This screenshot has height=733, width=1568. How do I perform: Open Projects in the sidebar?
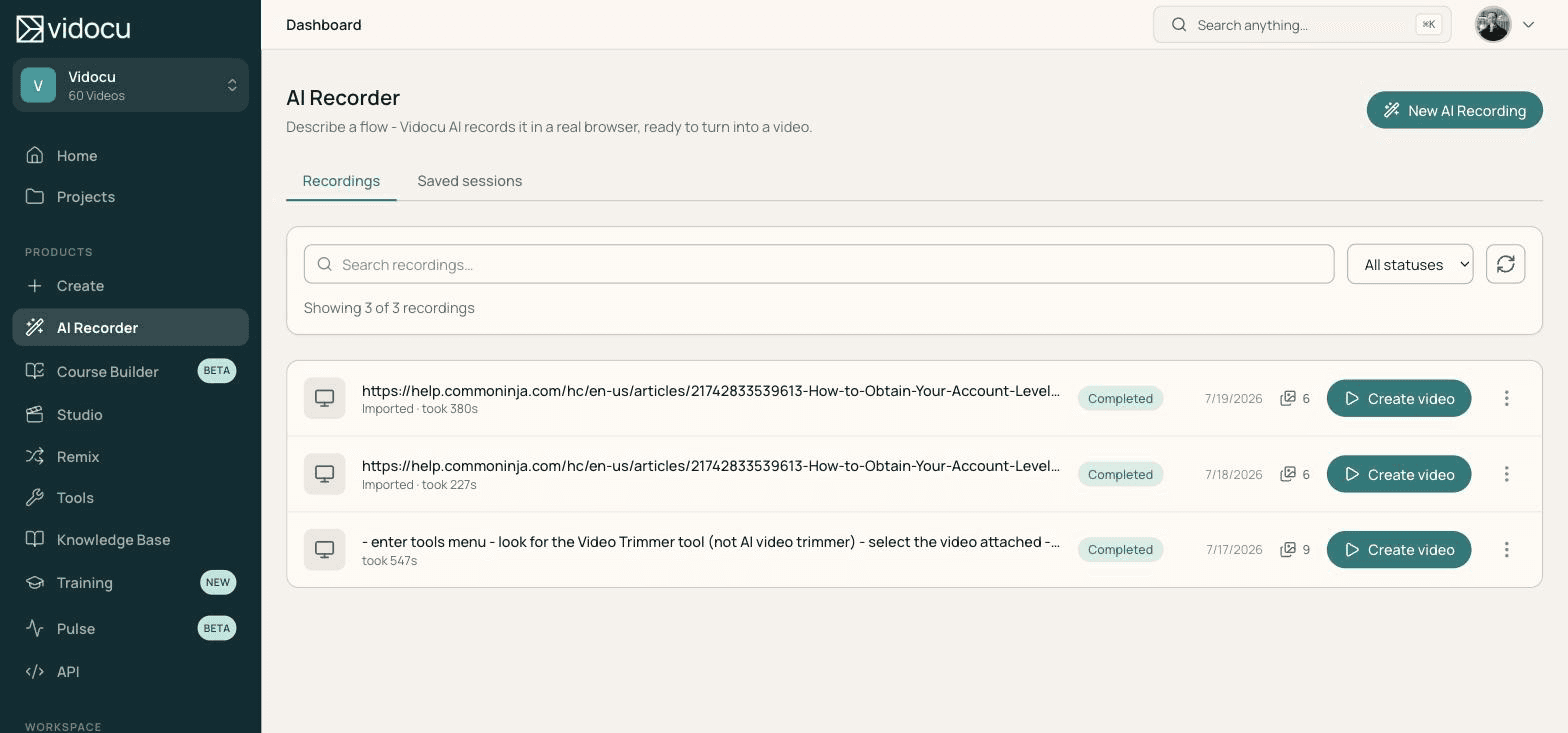point(130,196)
